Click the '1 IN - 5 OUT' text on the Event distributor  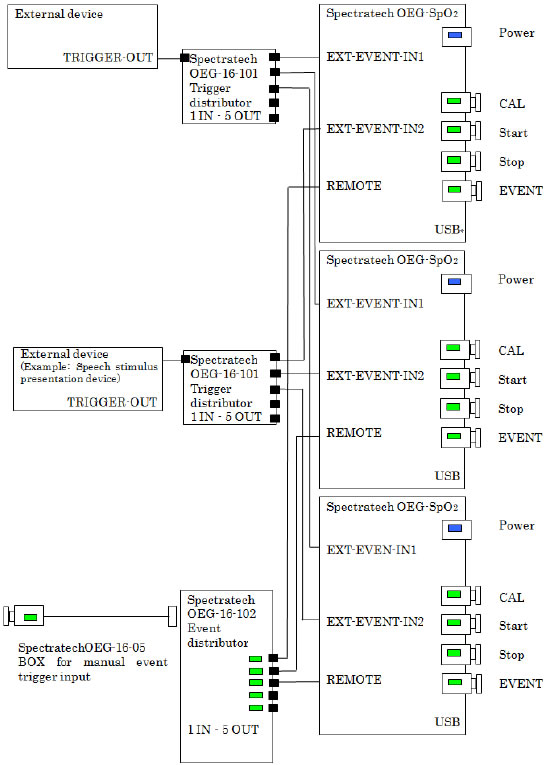click(x=223, y=730)
